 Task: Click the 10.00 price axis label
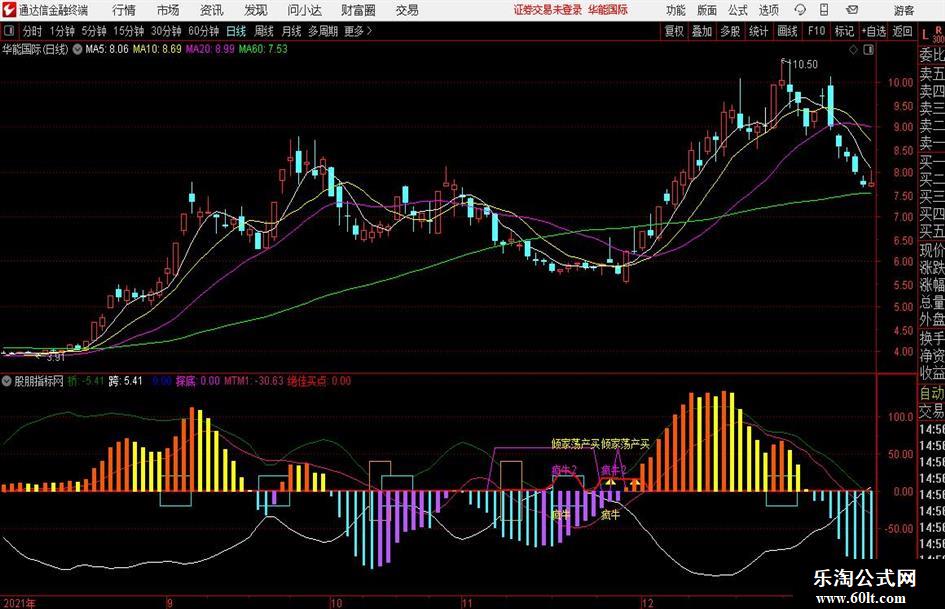coord(900,83)
